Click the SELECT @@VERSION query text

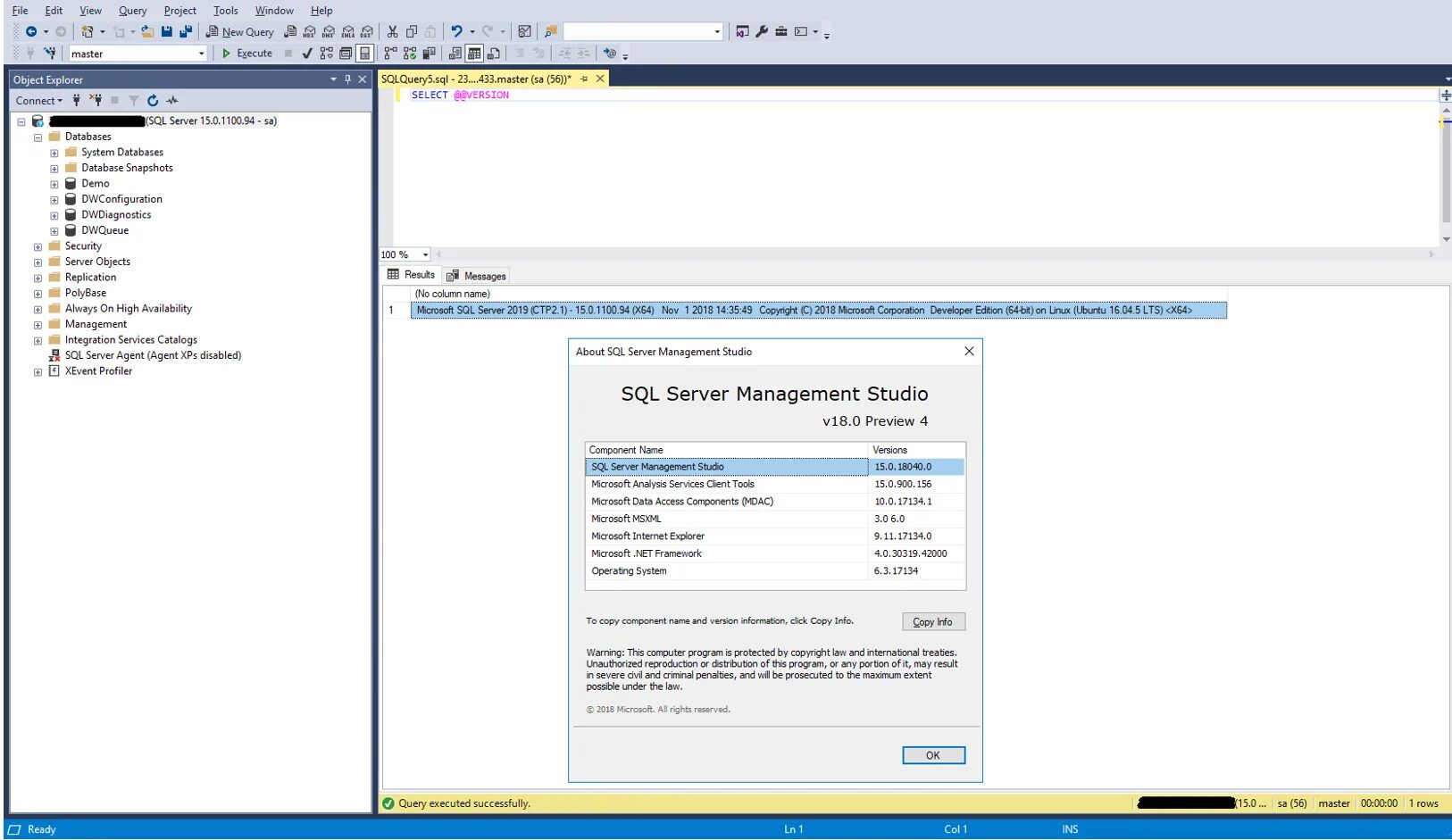460,95
